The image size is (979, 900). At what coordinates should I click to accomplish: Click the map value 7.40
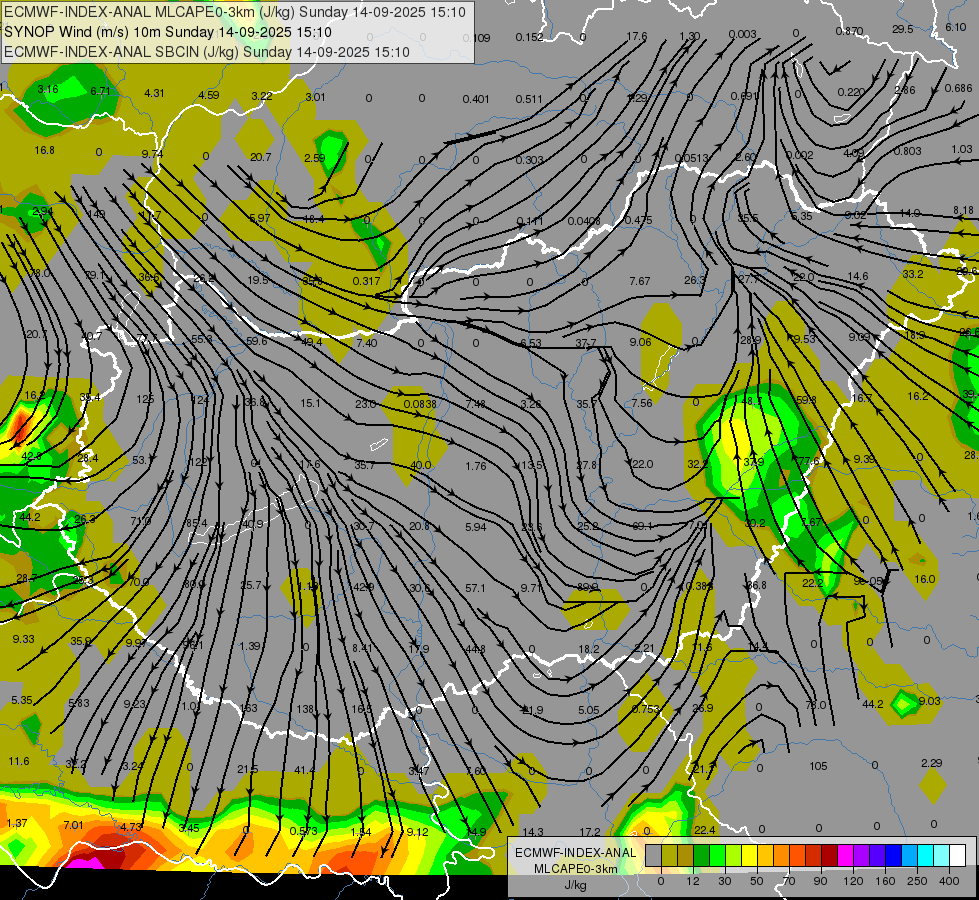[367, 342]
